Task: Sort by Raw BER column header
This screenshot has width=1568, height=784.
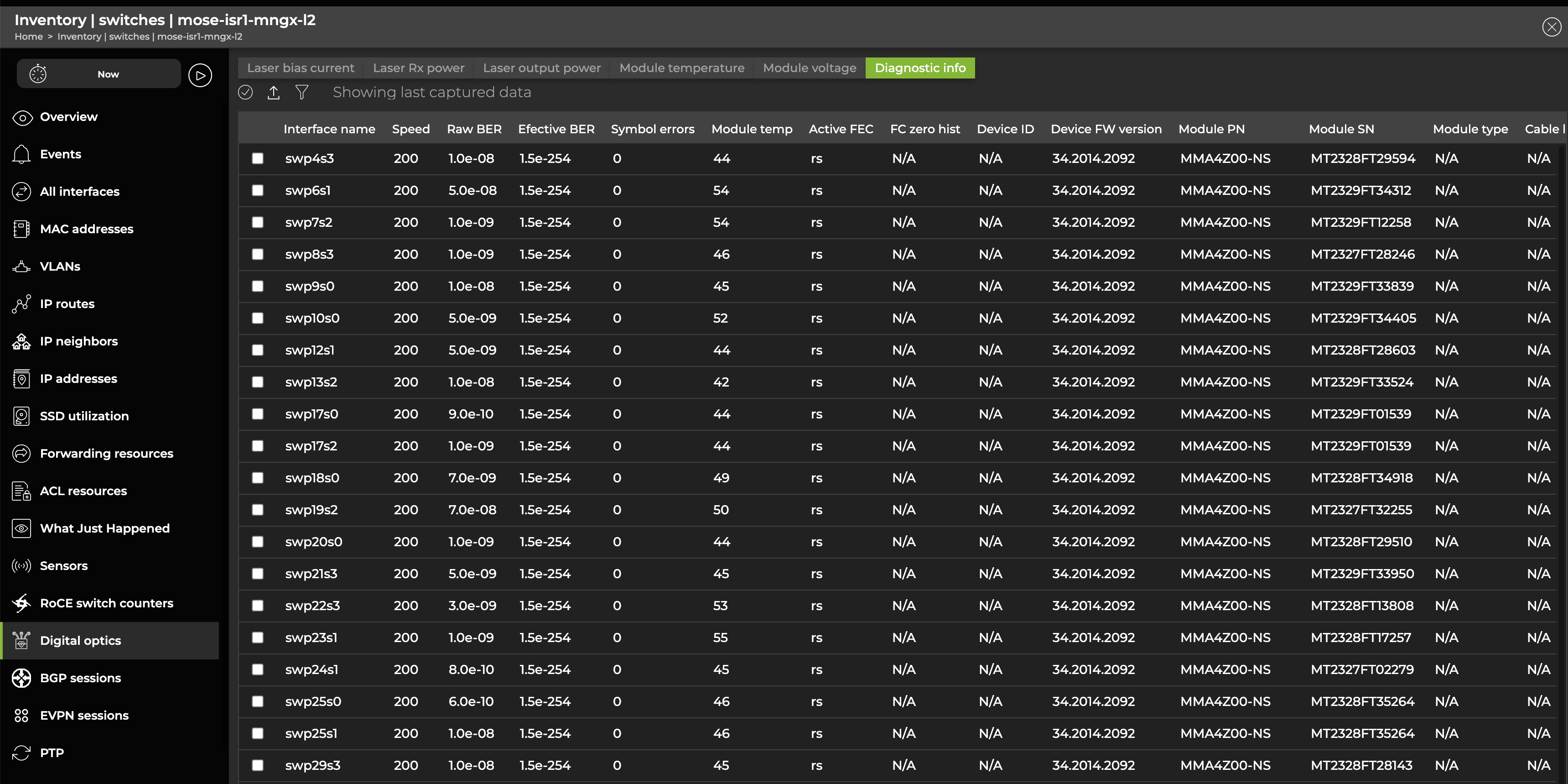Action: click(473, 129)
